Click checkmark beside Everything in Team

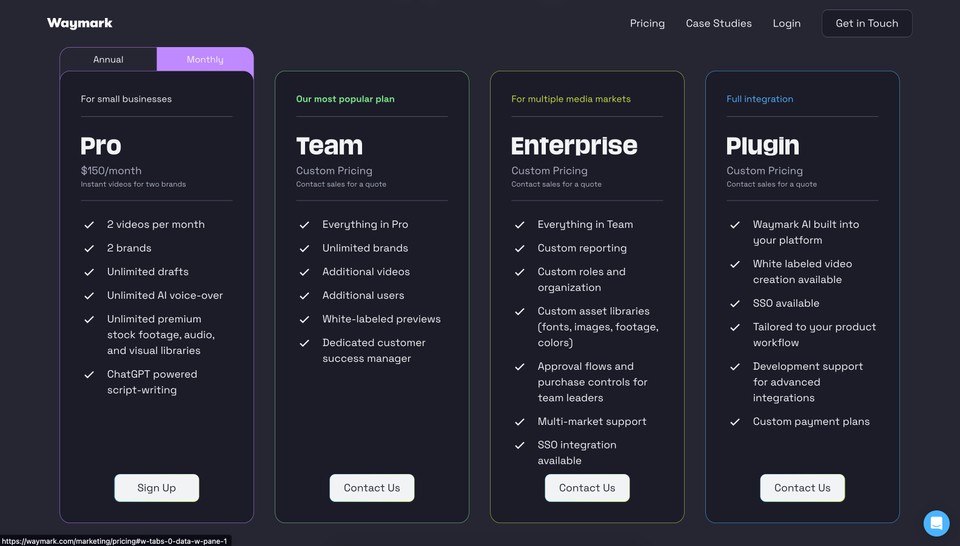[x=520, y=225]
